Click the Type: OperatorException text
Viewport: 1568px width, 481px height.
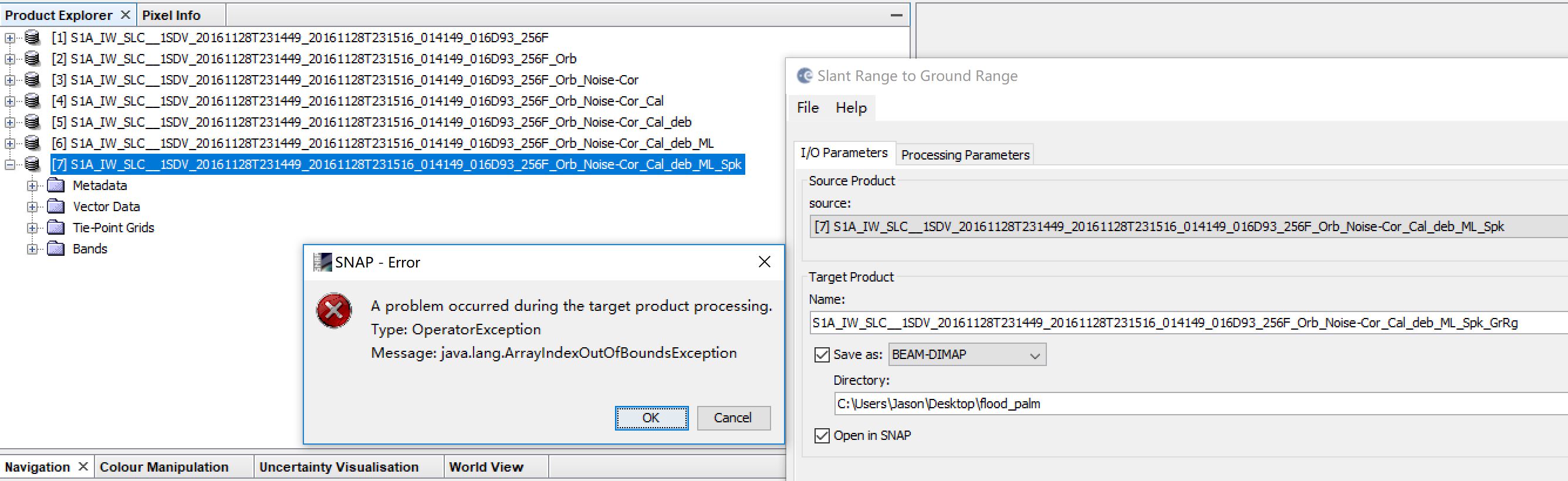pyautogui.click(x=455, y=330)
